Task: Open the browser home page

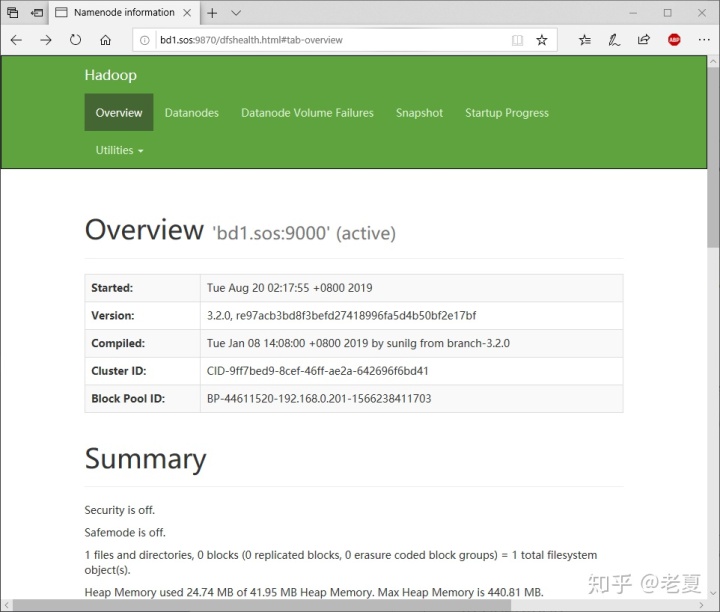Action: pos(105,40)
